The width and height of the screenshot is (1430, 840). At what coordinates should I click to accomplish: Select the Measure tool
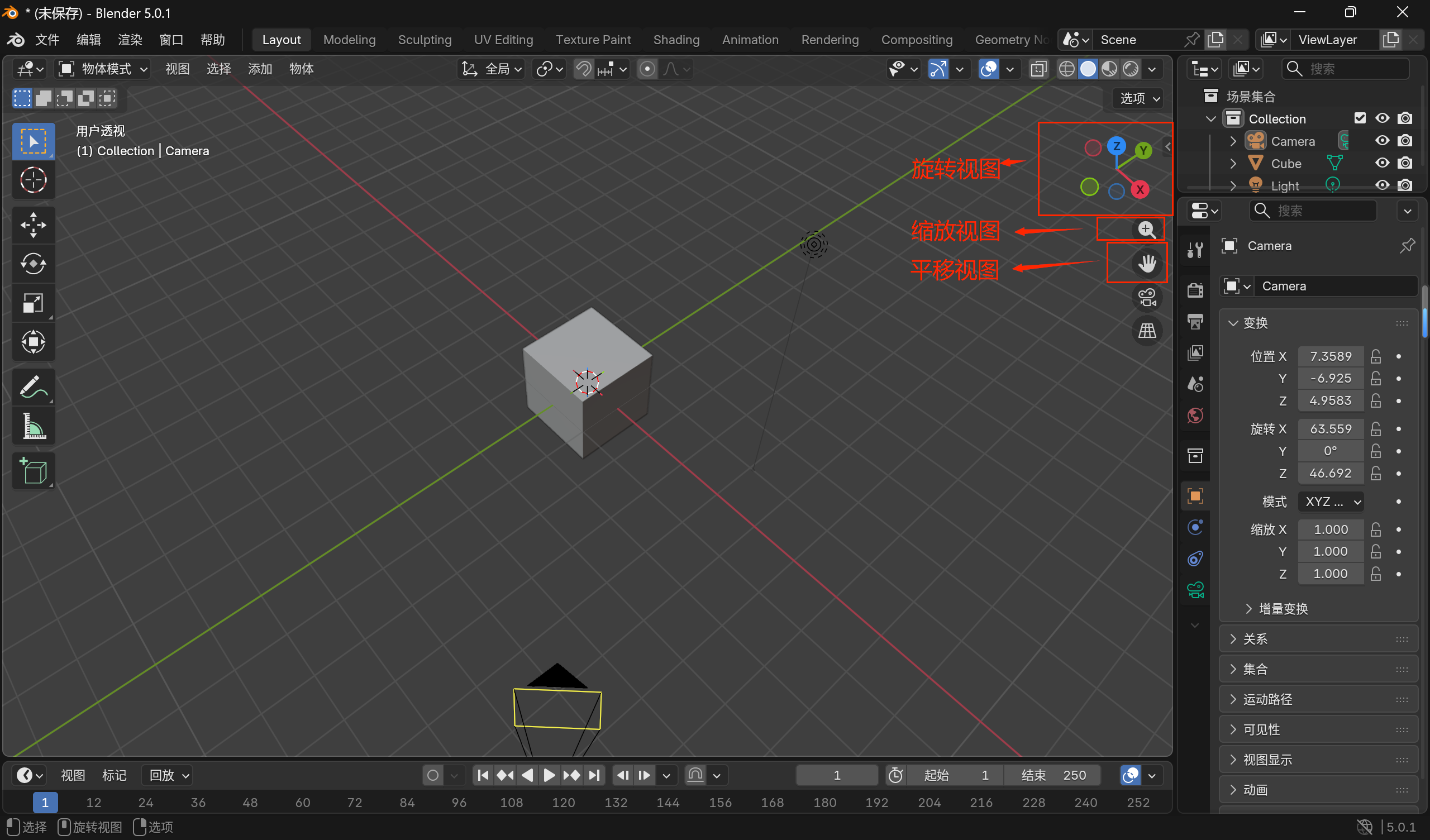pyautogui.click(x=33, y=426)
